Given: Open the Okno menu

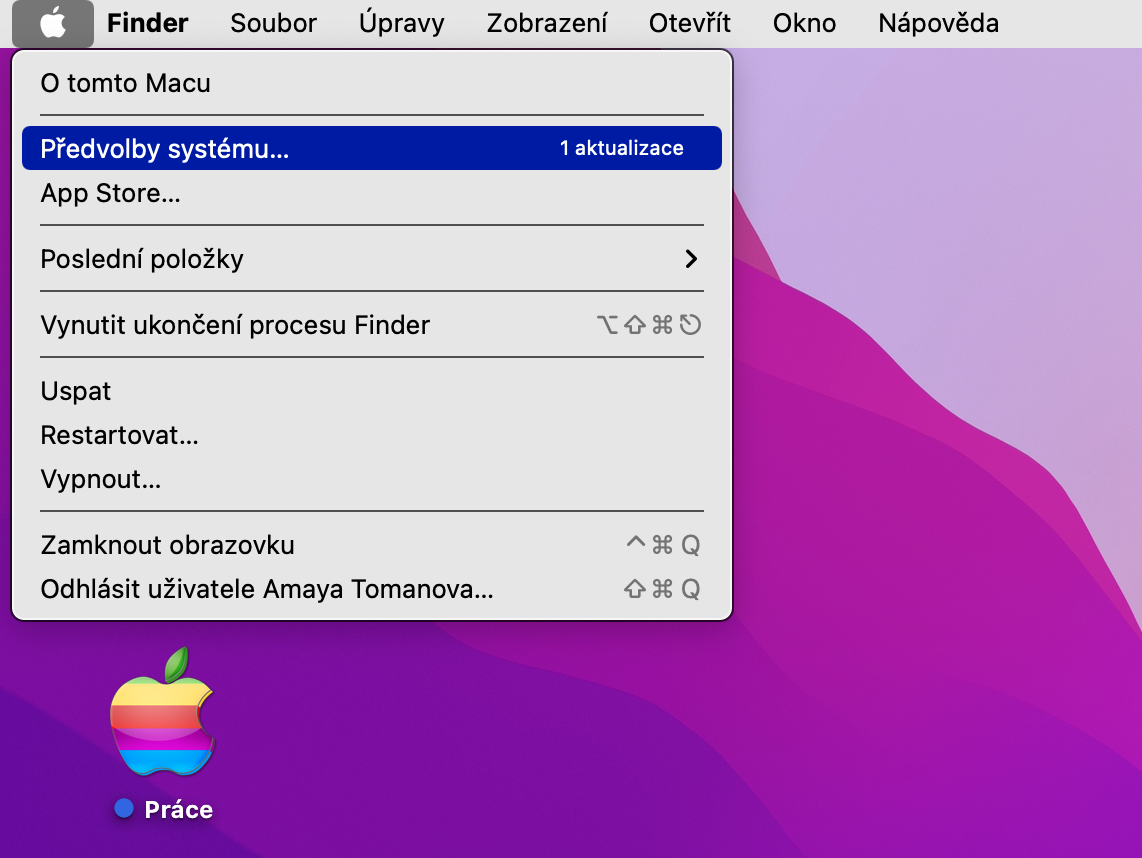Looking at the screenshot, I should [x=804, y=23].
